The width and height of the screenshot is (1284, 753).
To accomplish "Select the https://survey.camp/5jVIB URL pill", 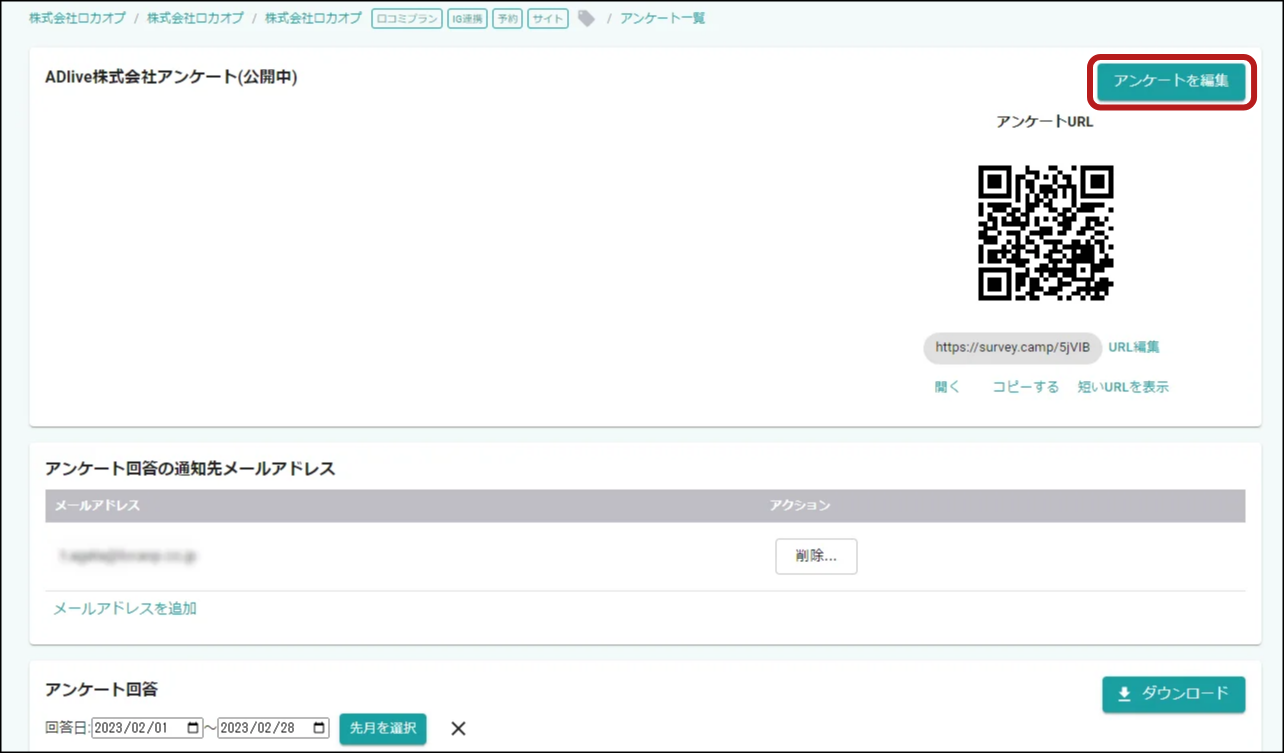I will [1012, 347].
